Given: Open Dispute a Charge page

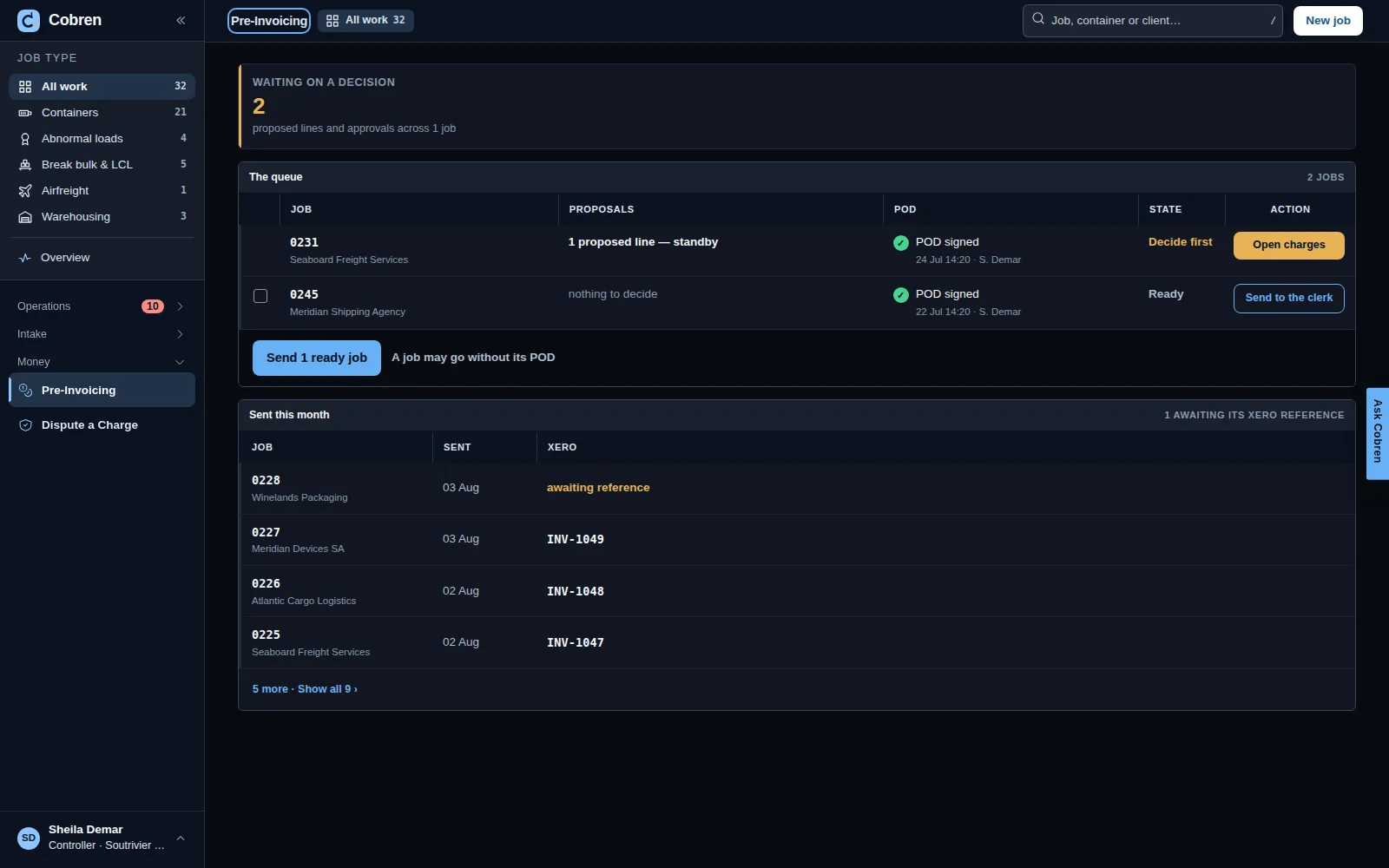Looking at the screenshot, I should [102, 425].
